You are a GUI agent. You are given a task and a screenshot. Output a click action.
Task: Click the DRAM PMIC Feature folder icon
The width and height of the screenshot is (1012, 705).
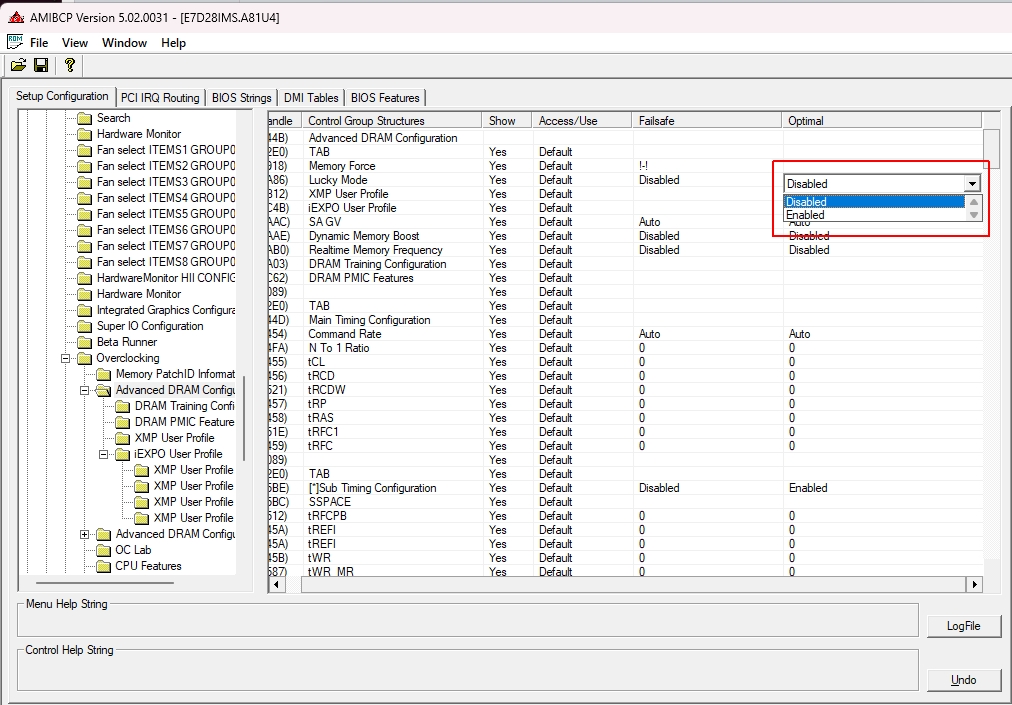tap(123, 422)
